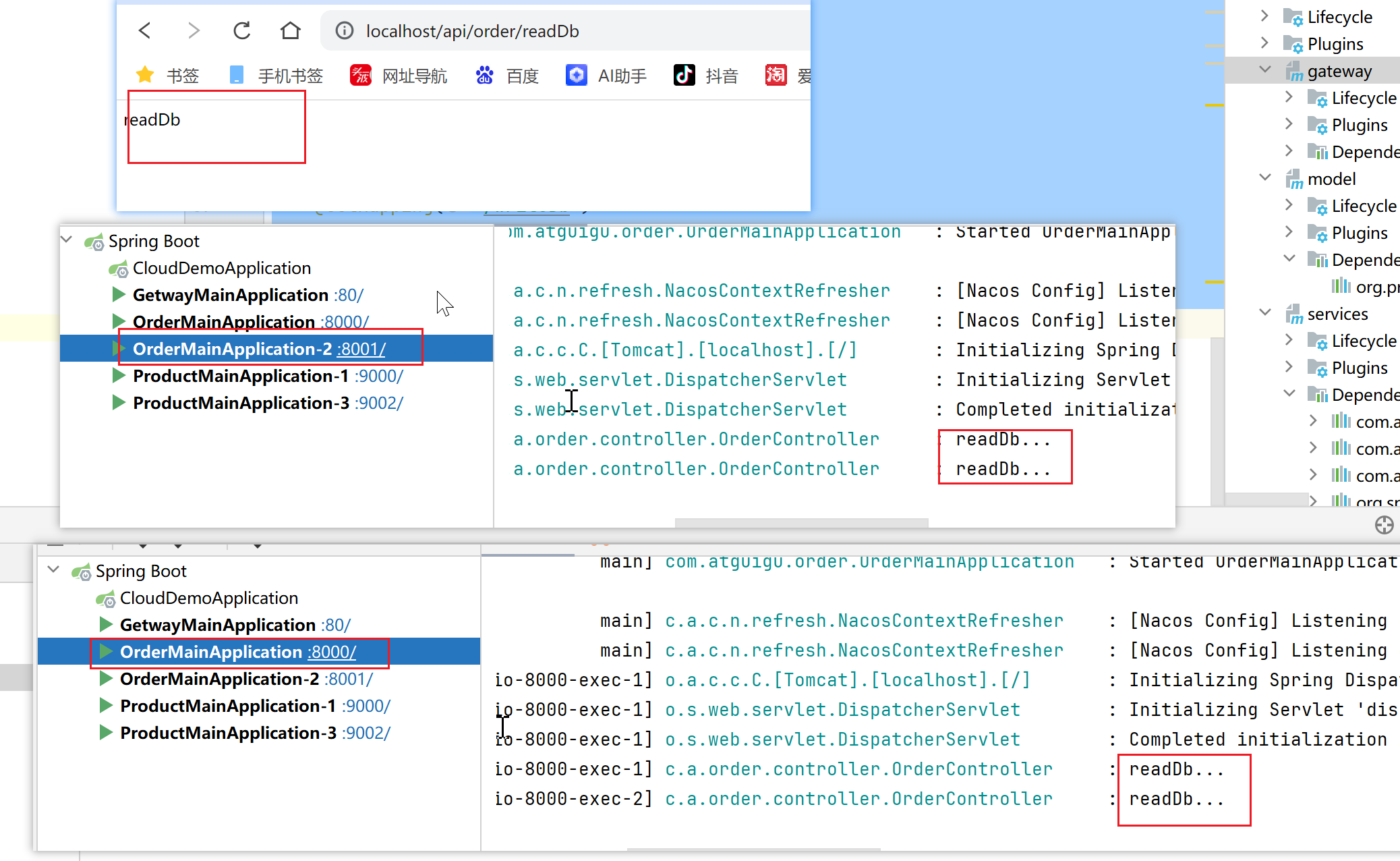Viewport: 1400px width, 861px height.
Task: Collapse the model Maven module
Action: click(1265, 177)
